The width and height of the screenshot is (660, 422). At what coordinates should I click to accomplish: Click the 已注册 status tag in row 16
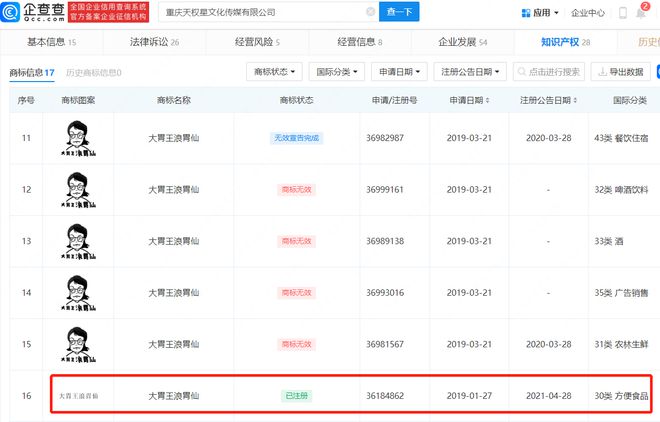coord(296,396)
